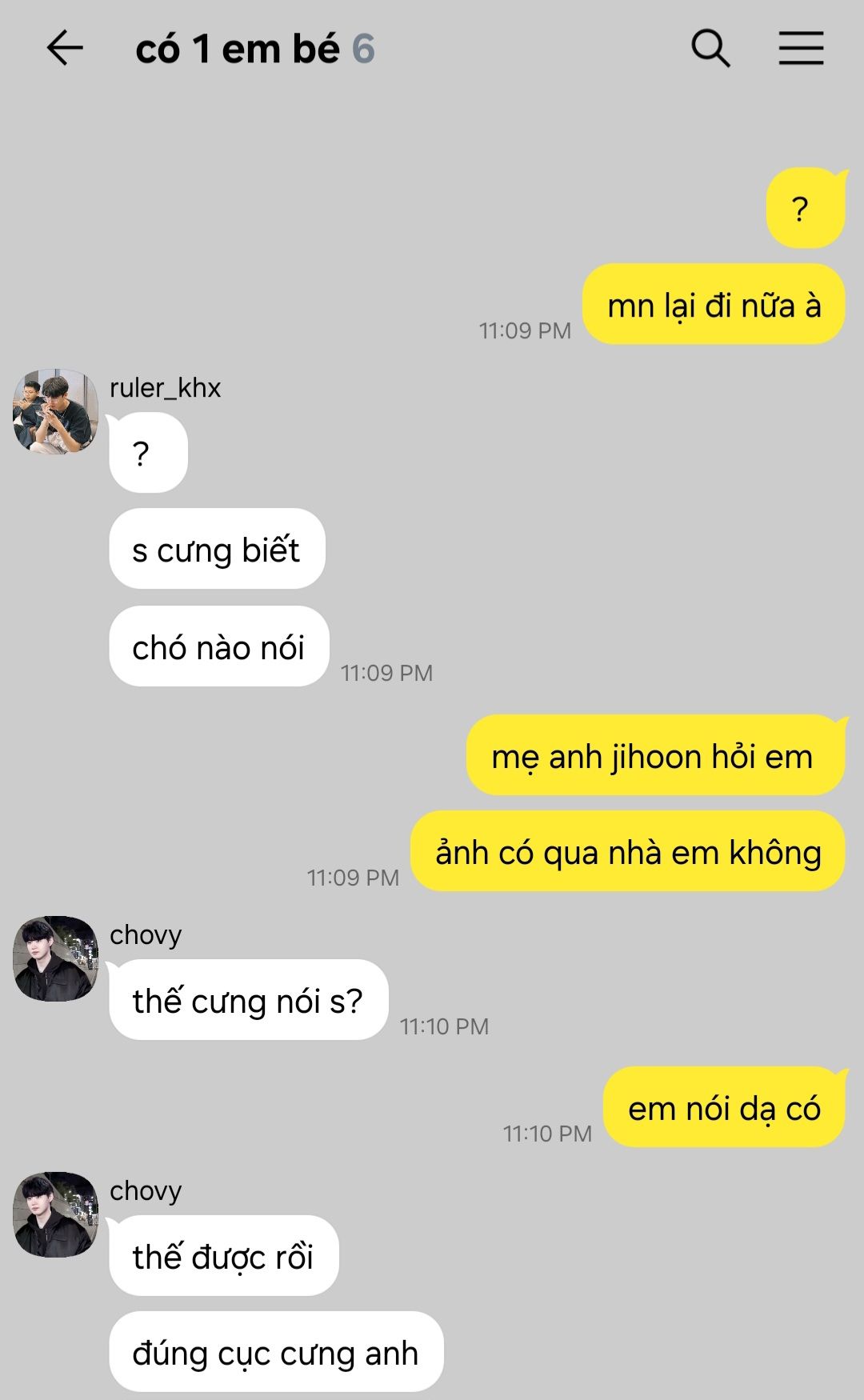The width and height of the screenshot is (864, 1400).
Task: Open the hamburger menu icon
Action: pyautogui.click(x=801, y=48)
